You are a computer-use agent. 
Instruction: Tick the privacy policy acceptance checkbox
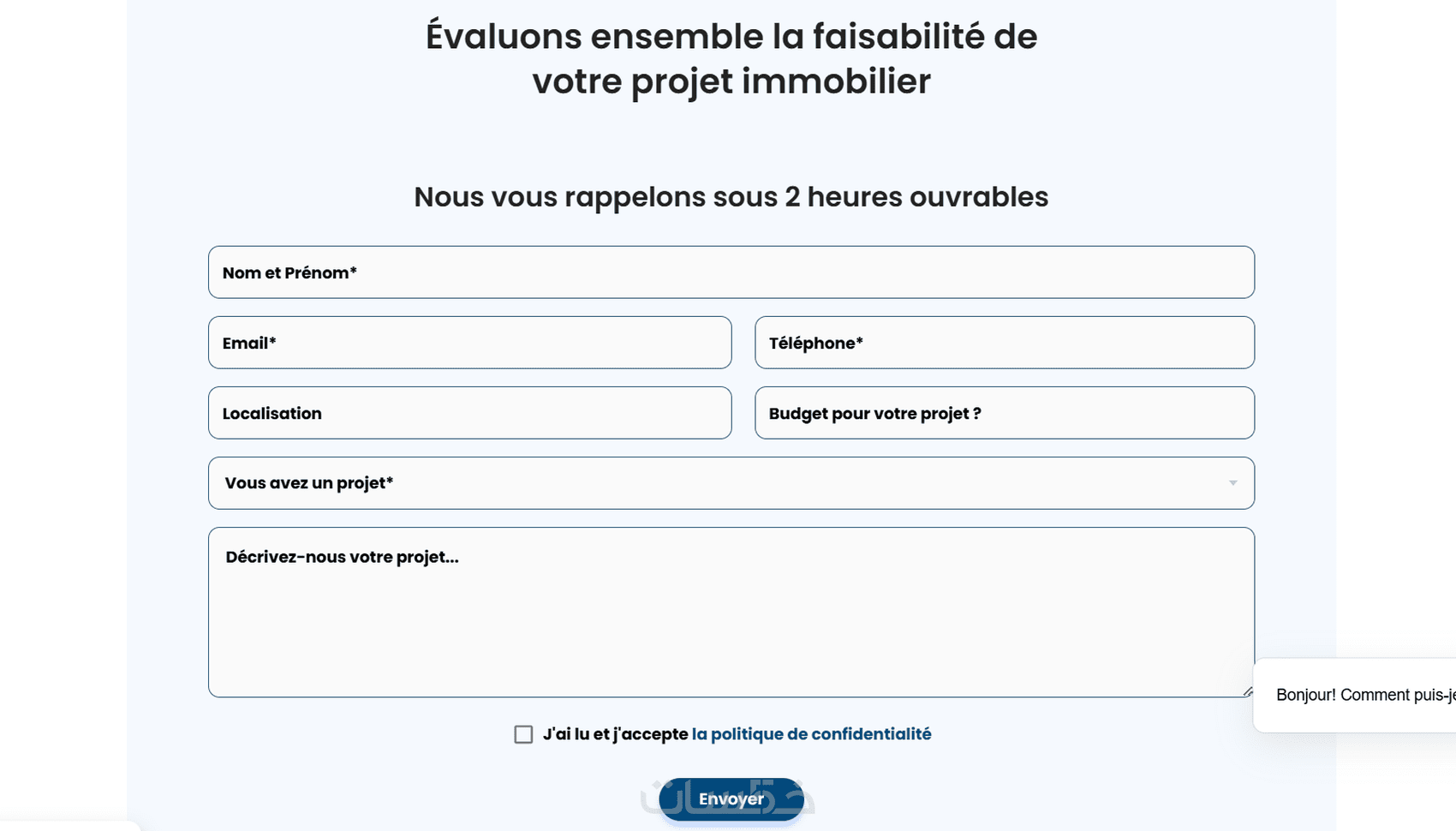(x=523, y=734)
